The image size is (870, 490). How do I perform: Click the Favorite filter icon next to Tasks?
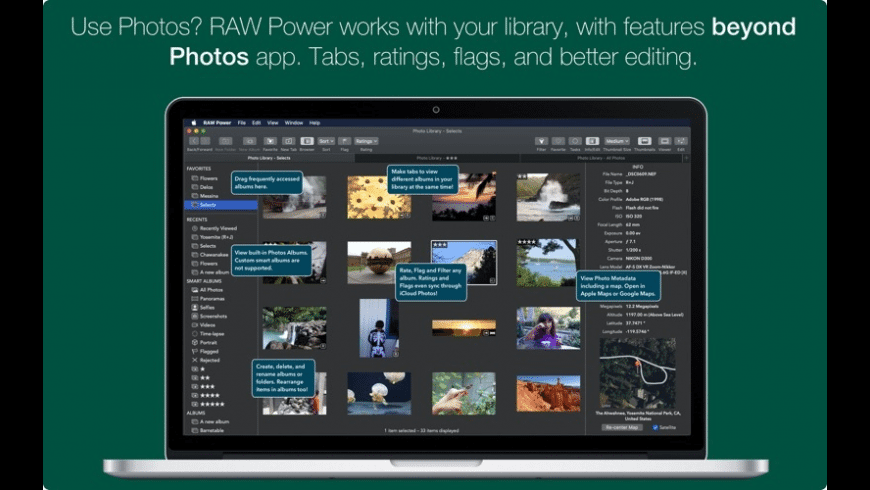tap(558, 142)
